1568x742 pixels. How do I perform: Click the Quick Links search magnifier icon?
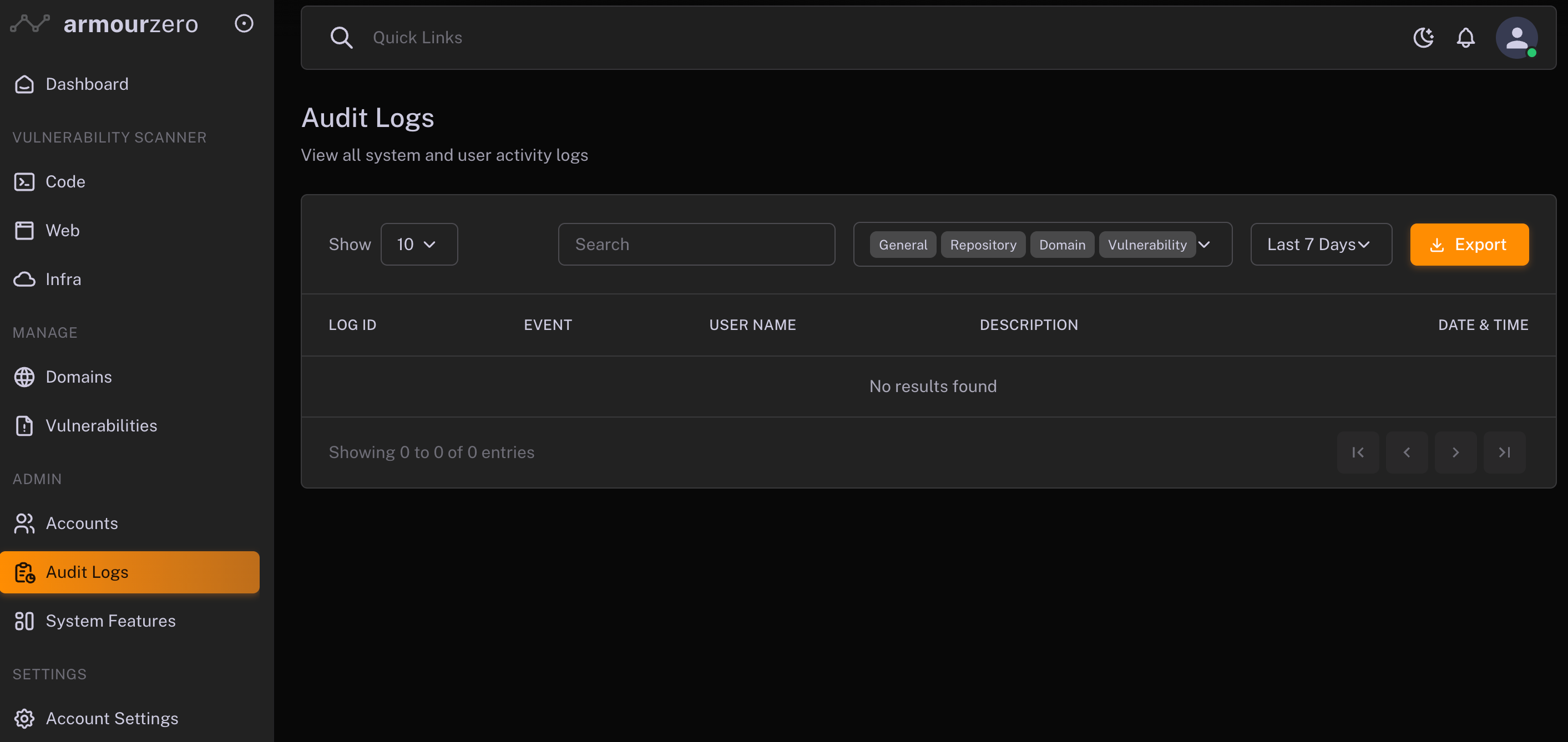click(341, 38)
